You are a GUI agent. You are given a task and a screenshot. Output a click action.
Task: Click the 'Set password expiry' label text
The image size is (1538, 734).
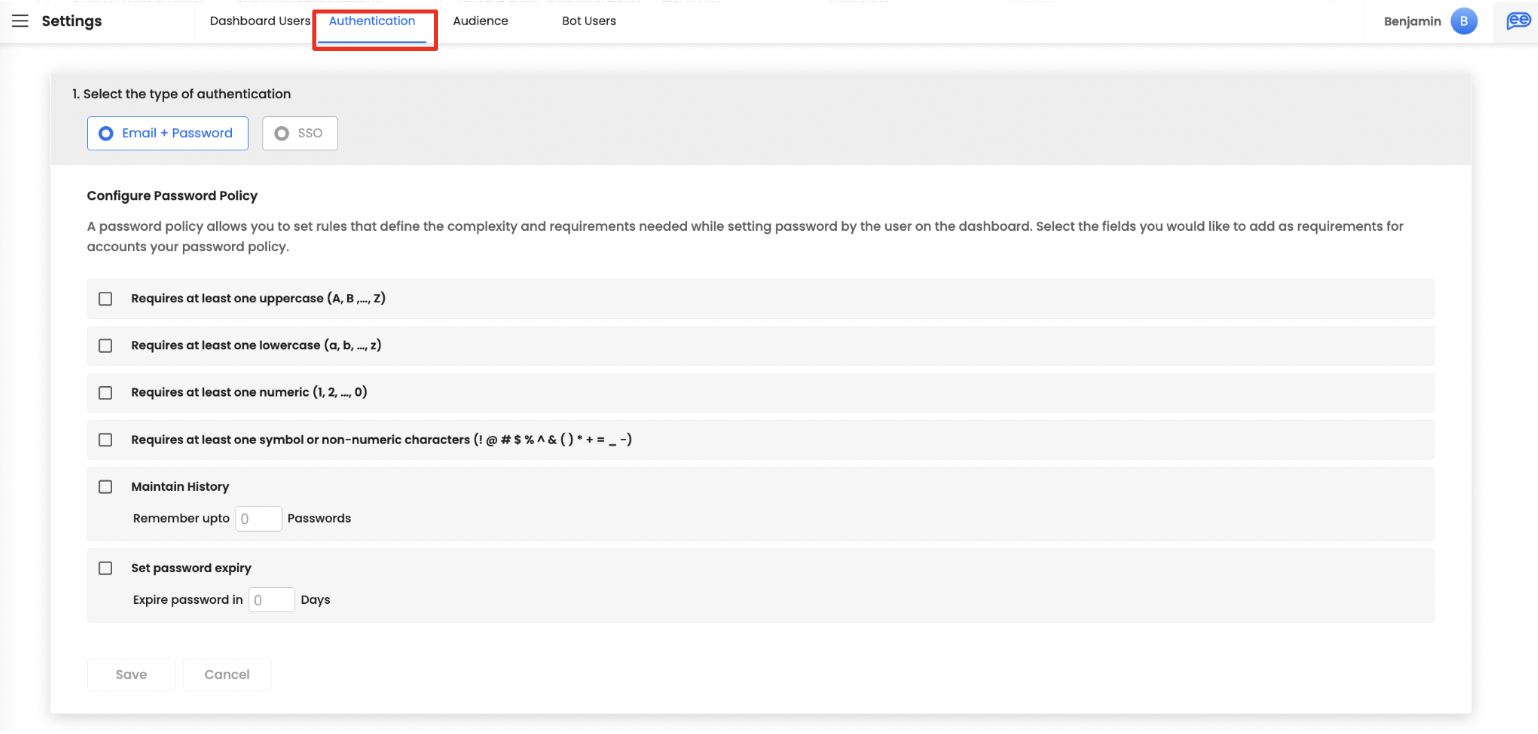191,568
